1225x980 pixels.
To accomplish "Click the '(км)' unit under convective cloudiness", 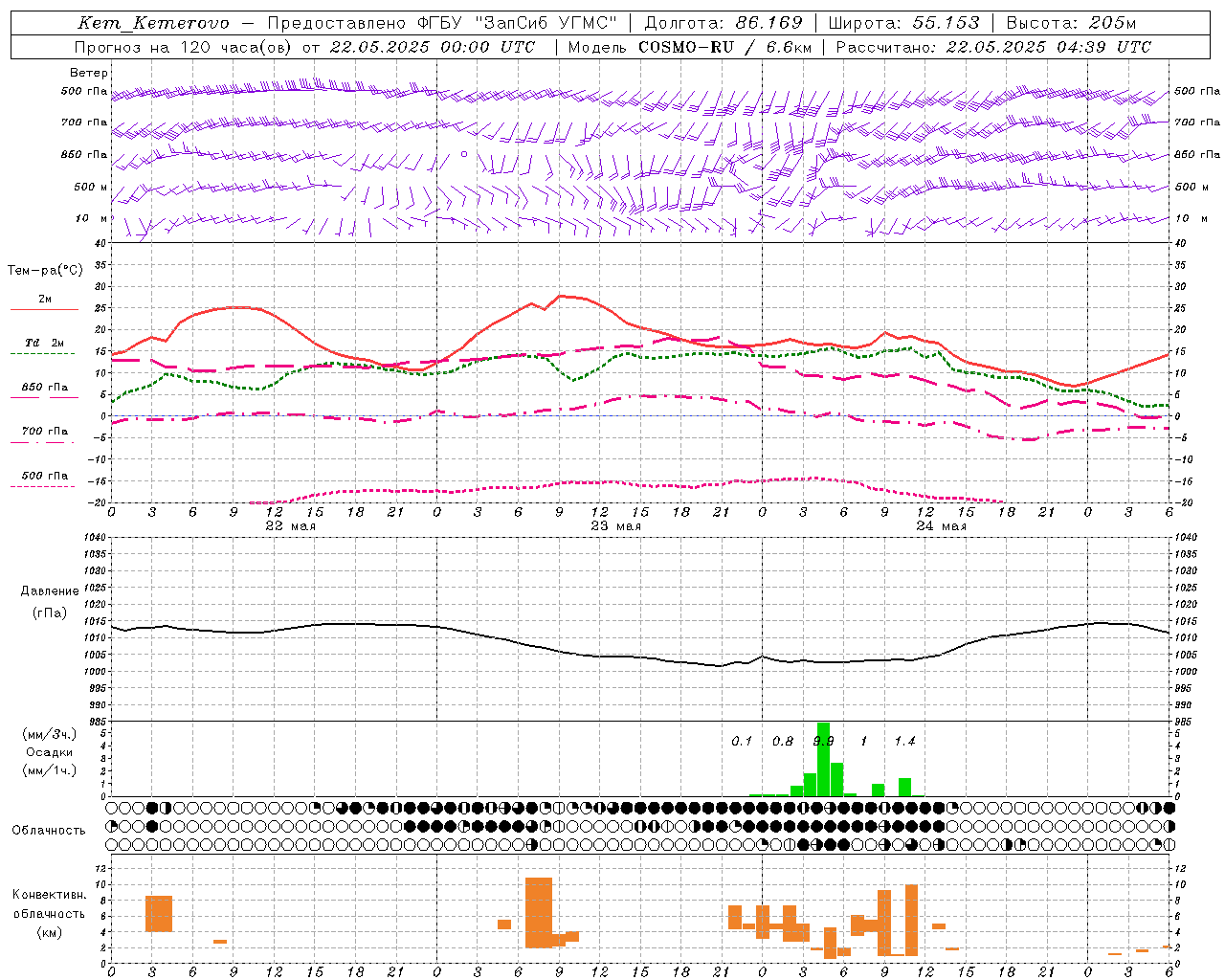I will coord(50,931).
